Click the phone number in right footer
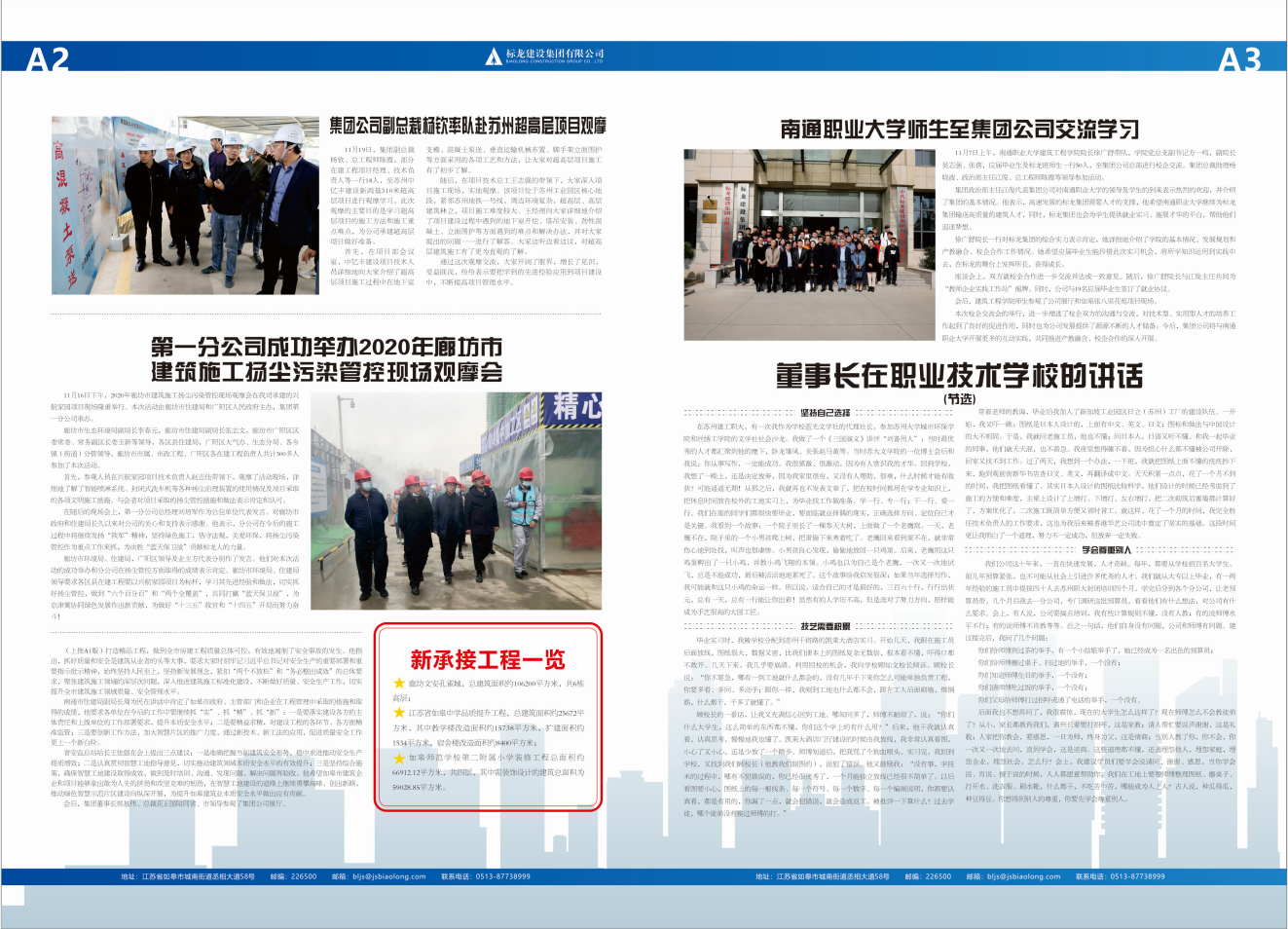Screen dimensions: 1288x929 click(1137, 876)
